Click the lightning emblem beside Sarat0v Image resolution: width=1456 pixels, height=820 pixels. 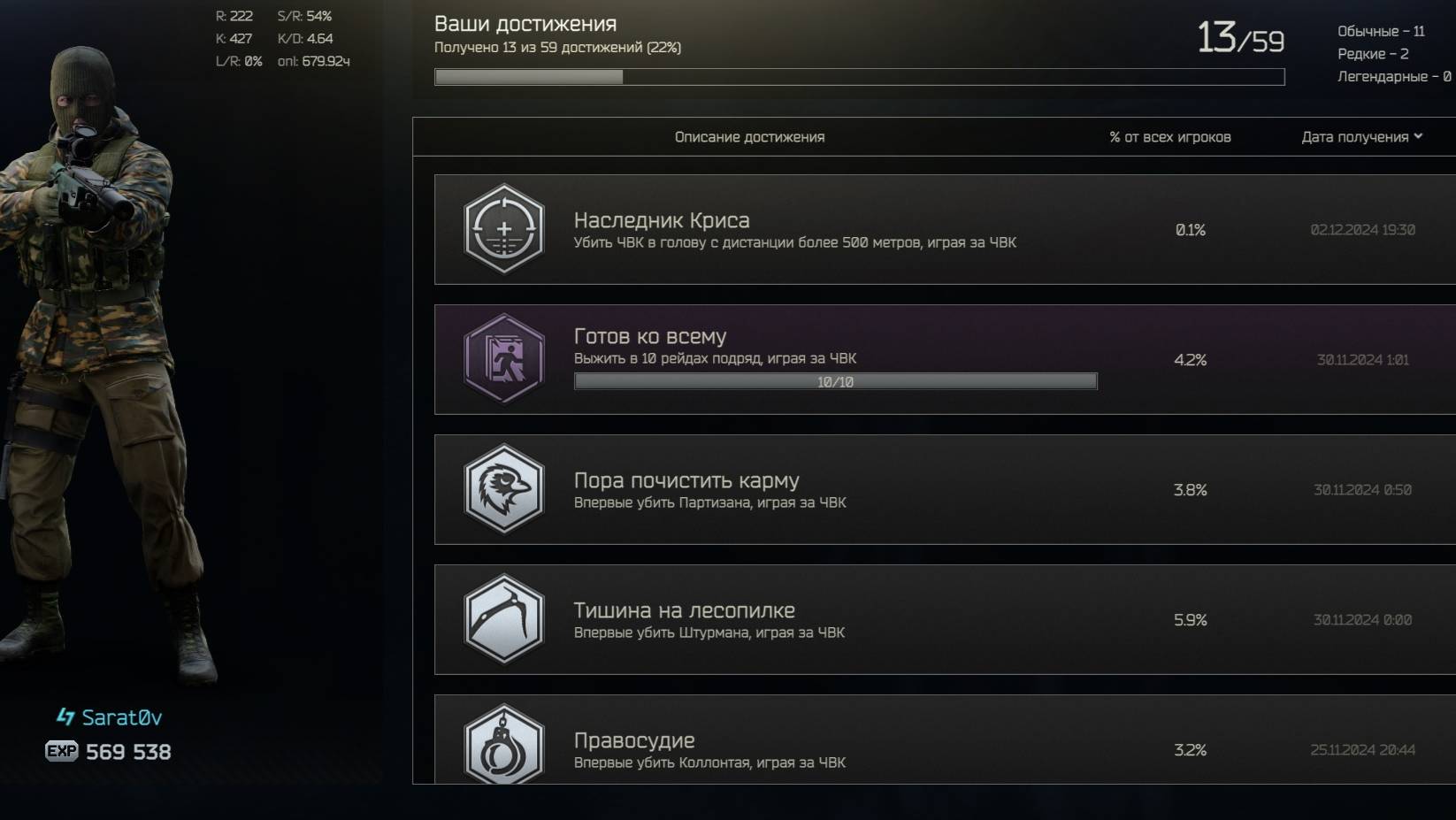[65, 717]
